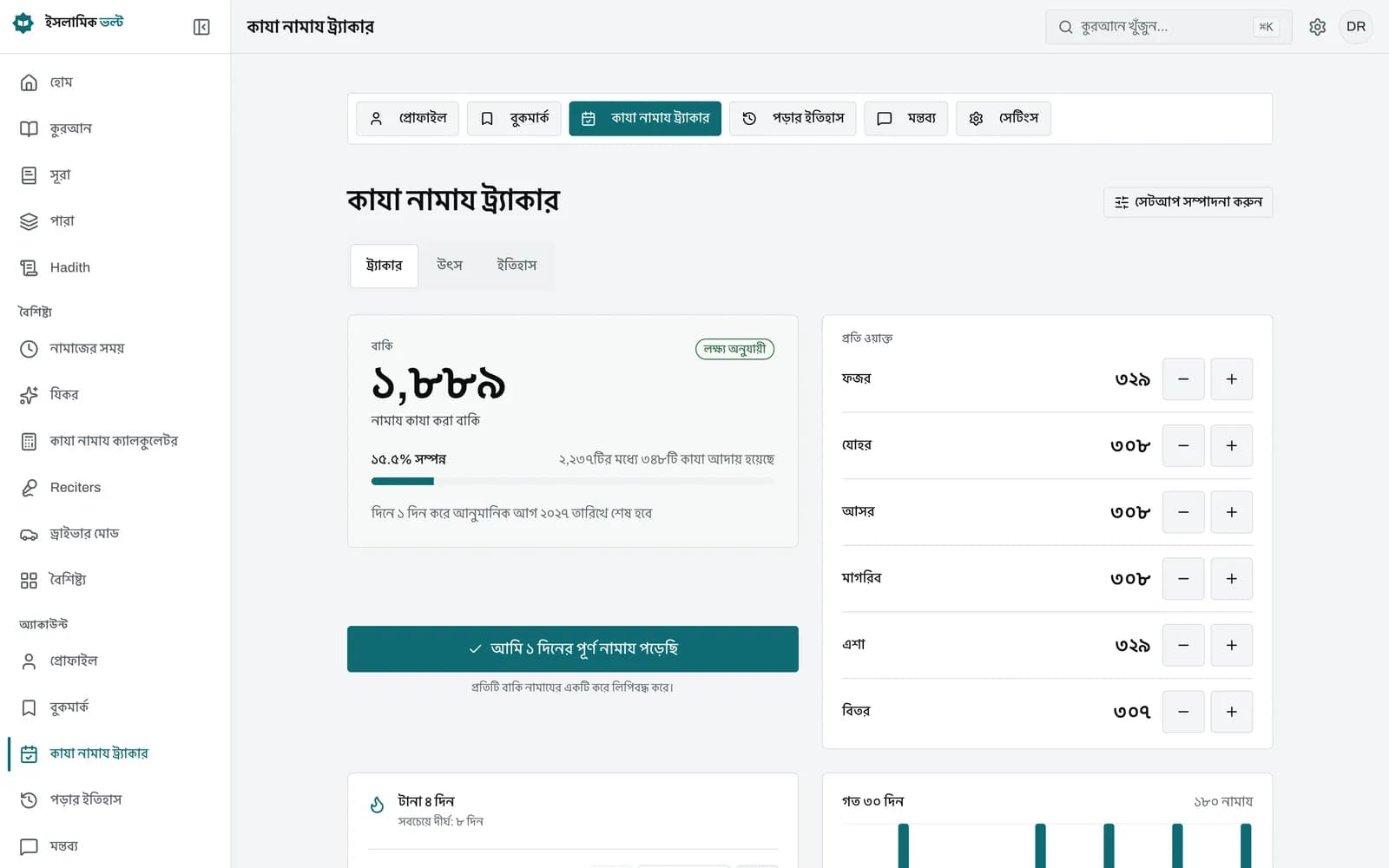Increase the ফজর count with the plus button
Viewport: 1389px width, 868px height.
(x=1232, y=379)
